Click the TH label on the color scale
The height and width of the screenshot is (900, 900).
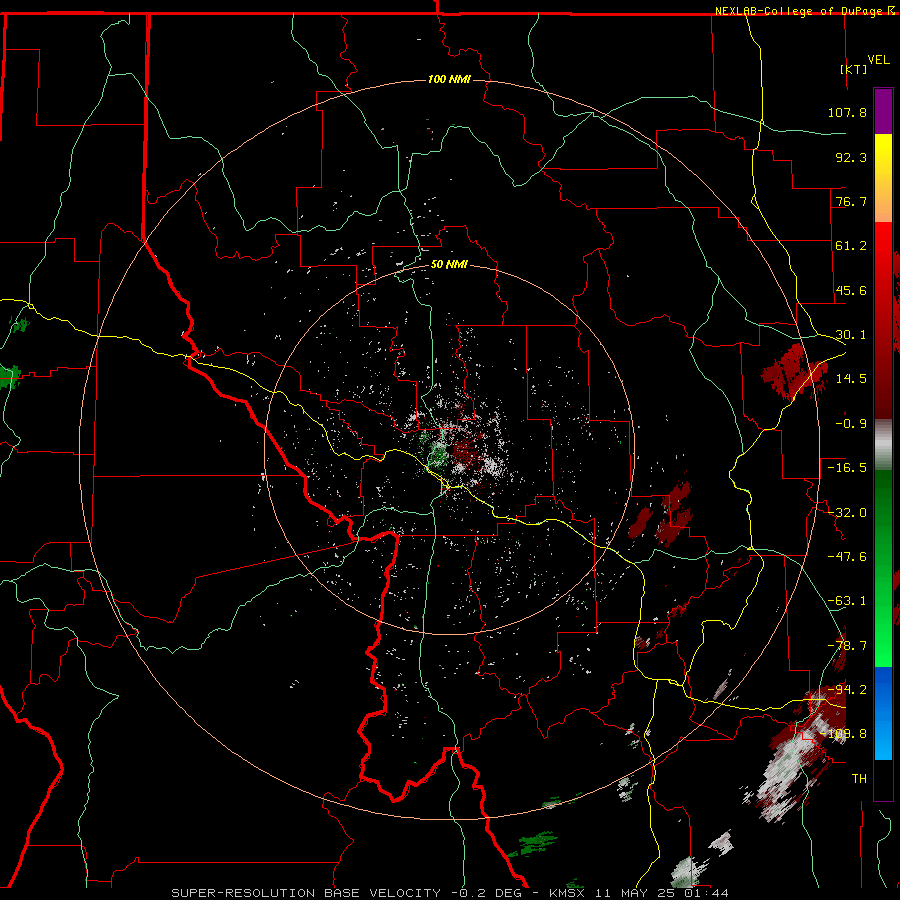click(x=859, y=779)
